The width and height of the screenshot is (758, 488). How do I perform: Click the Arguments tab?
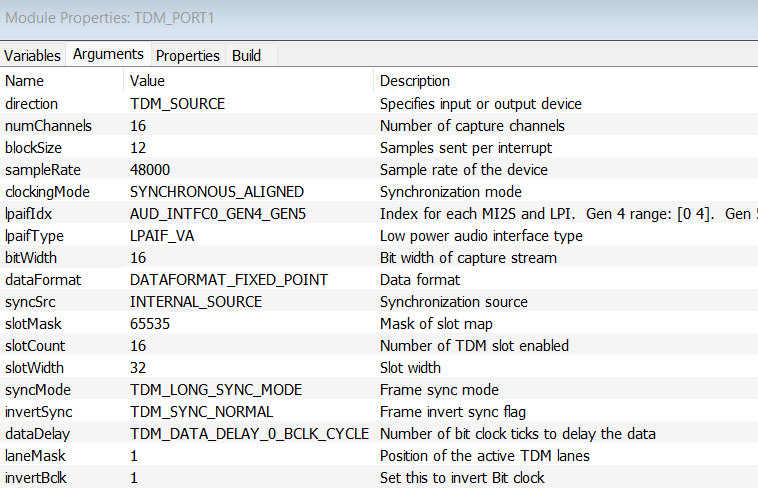(108, 55)
